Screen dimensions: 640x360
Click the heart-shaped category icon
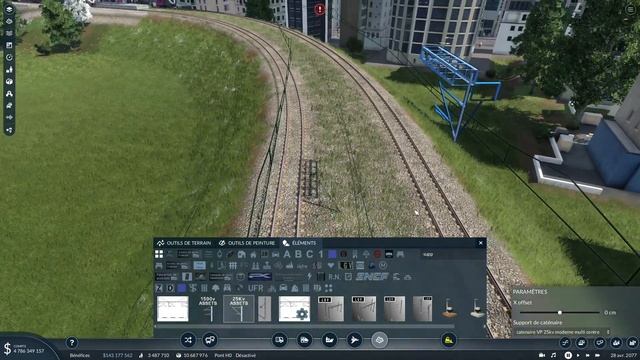pyautogui.click(x=331, y=266)
